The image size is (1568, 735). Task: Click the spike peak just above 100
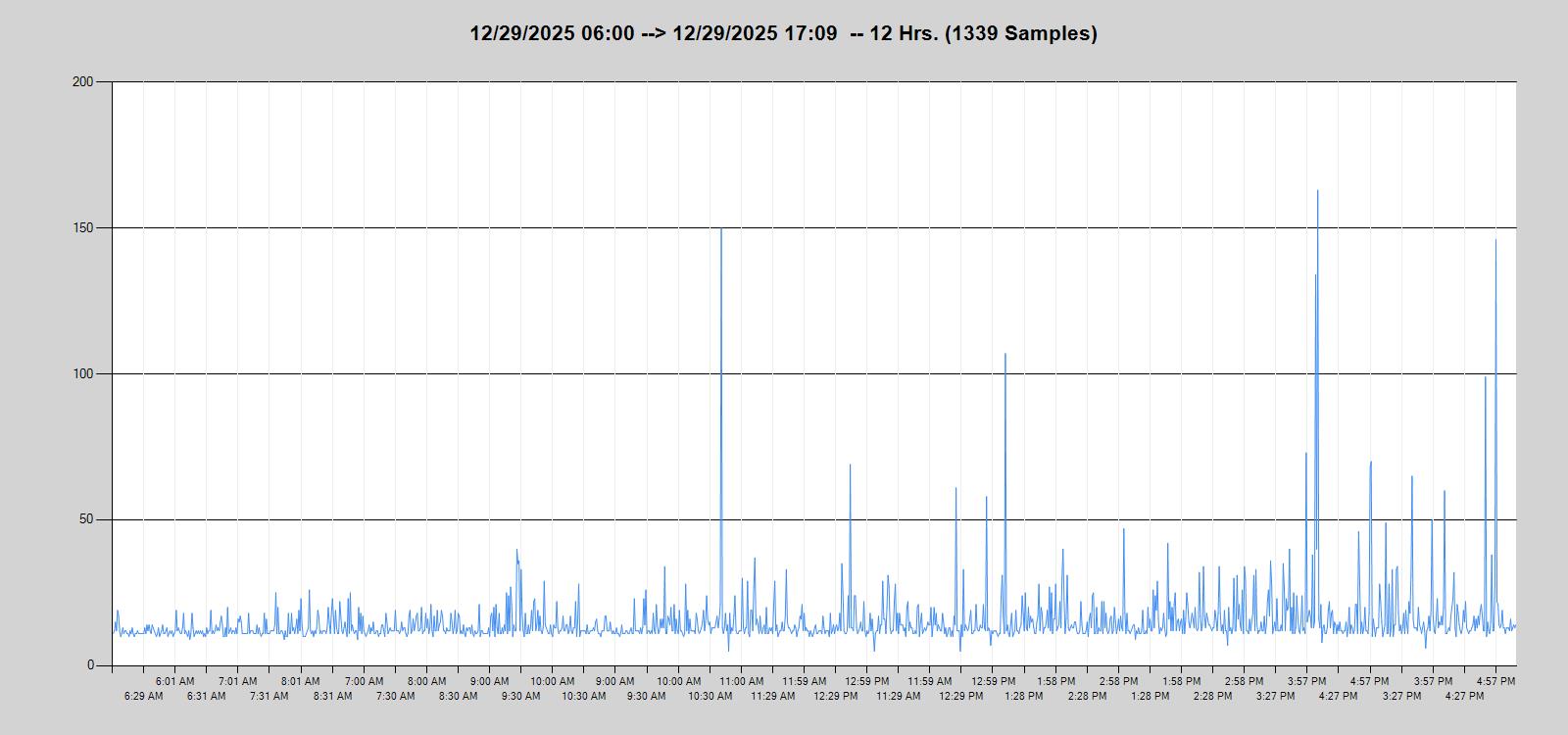[1004, 355]
